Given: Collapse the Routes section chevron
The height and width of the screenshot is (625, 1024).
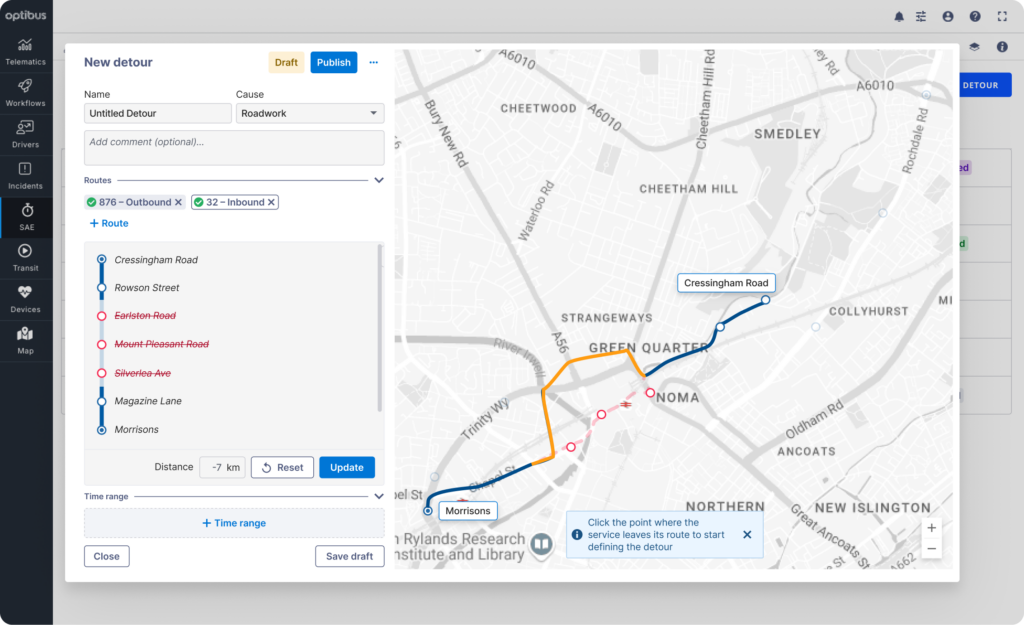Looking at the screenshot, I should pos(379,180).
